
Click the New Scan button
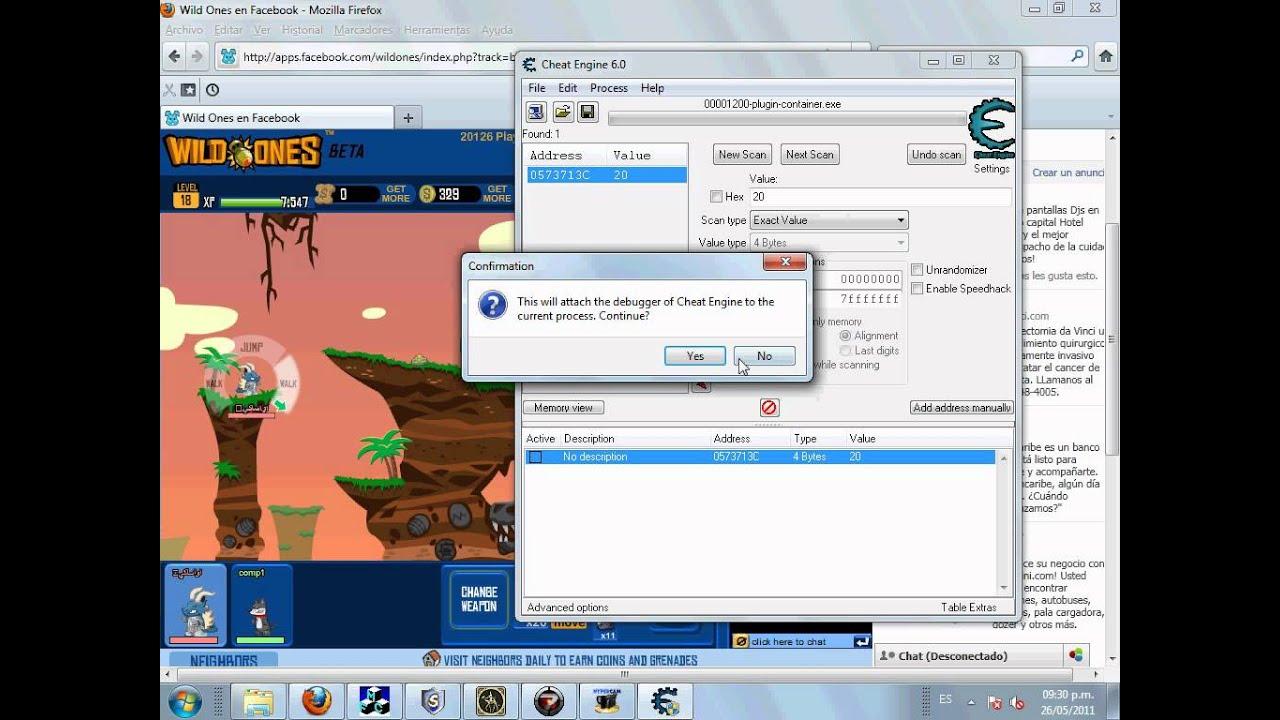[742, 154]
